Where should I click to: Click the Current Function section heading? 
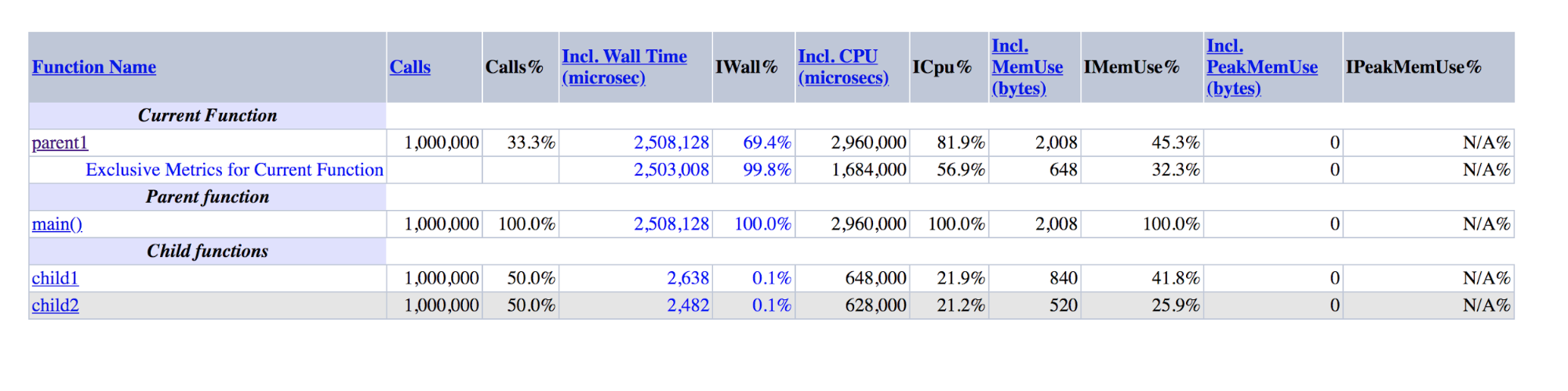[207, 116]
